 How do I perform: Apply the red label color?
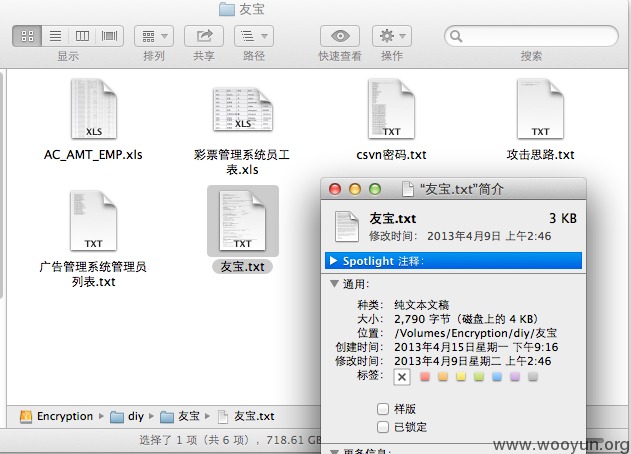click(425, 376)
